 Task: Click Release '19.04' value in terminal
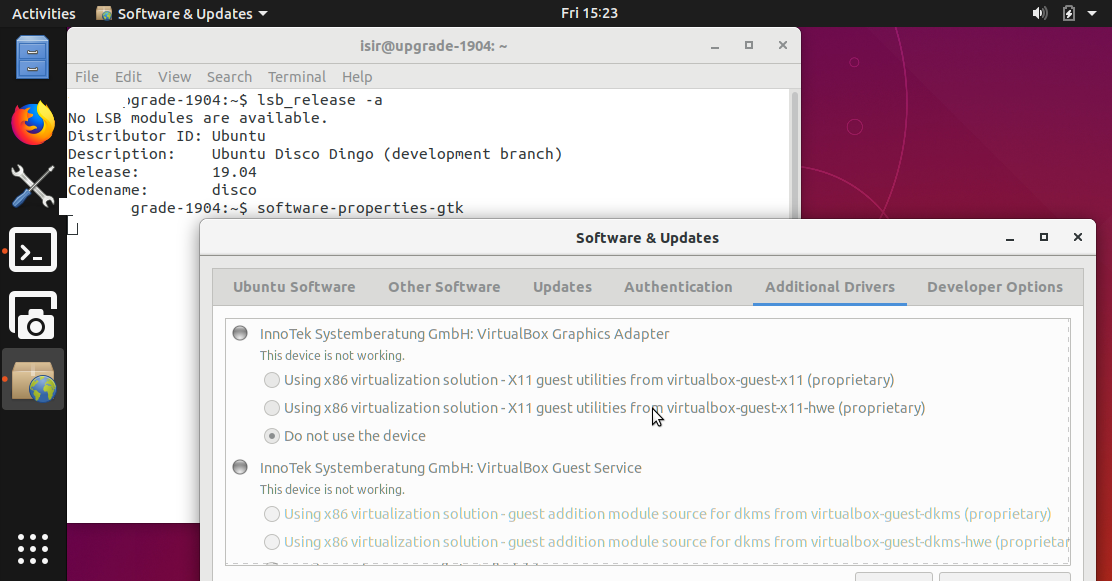(234, 172)
